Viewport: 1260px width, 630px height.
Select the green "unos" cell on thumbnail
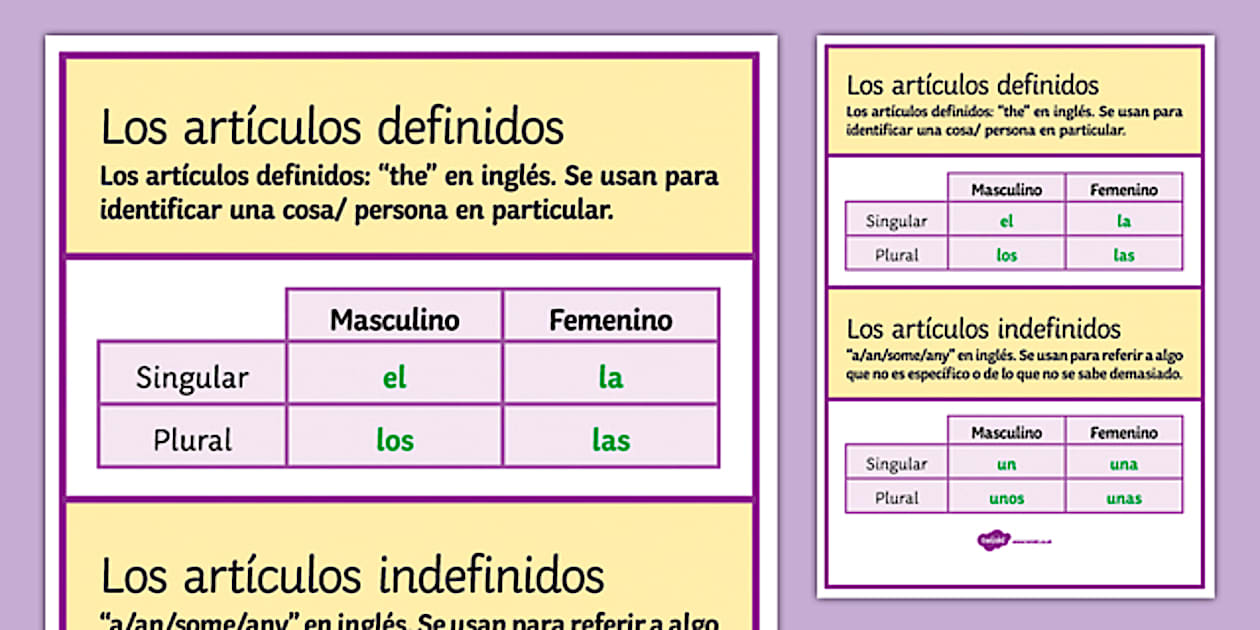coord(1006,496)
